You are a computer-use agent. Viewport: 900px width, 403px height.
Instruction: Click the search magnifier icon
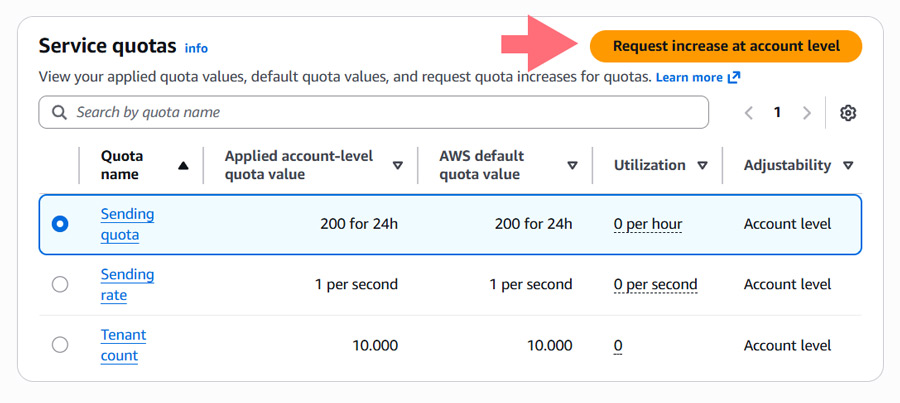pos(59,113)
